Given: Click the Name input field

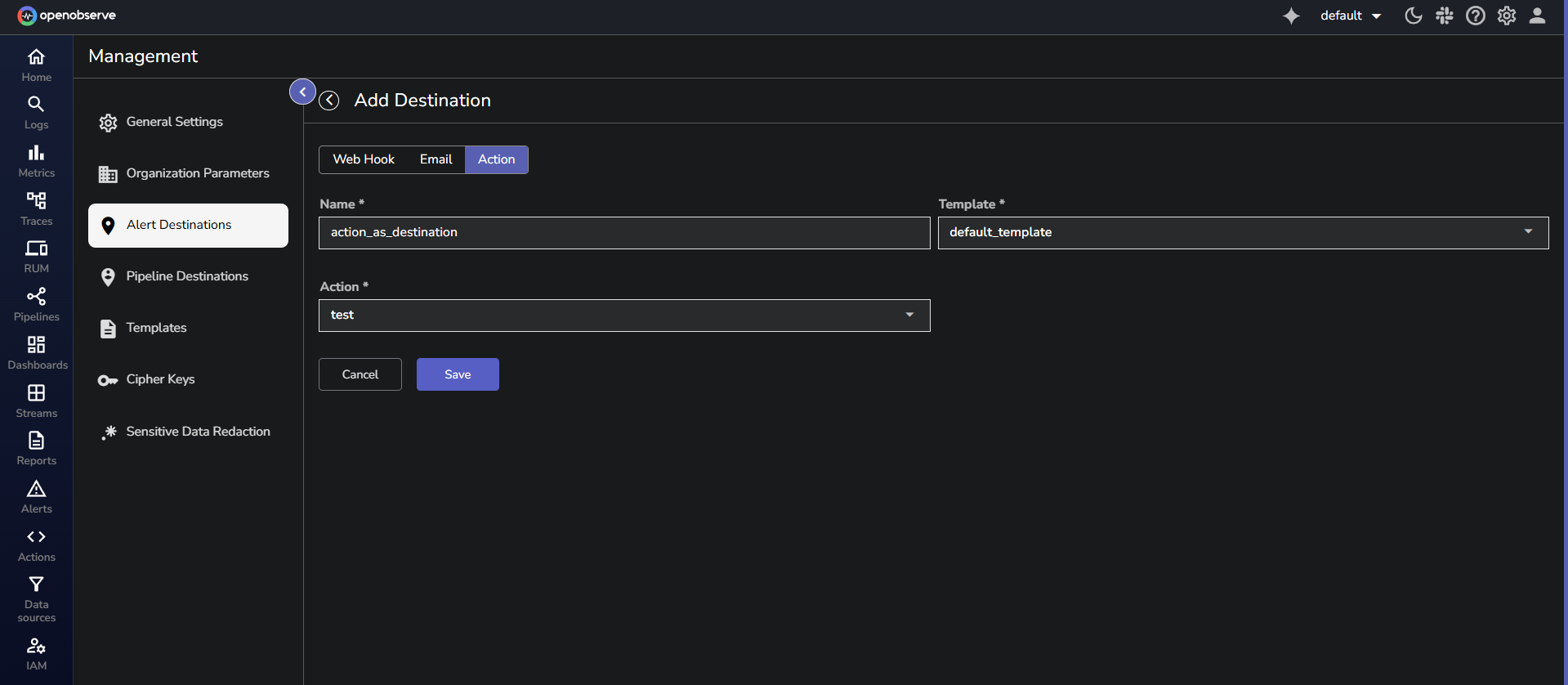Looking at the screenshot, I should 623,233.
